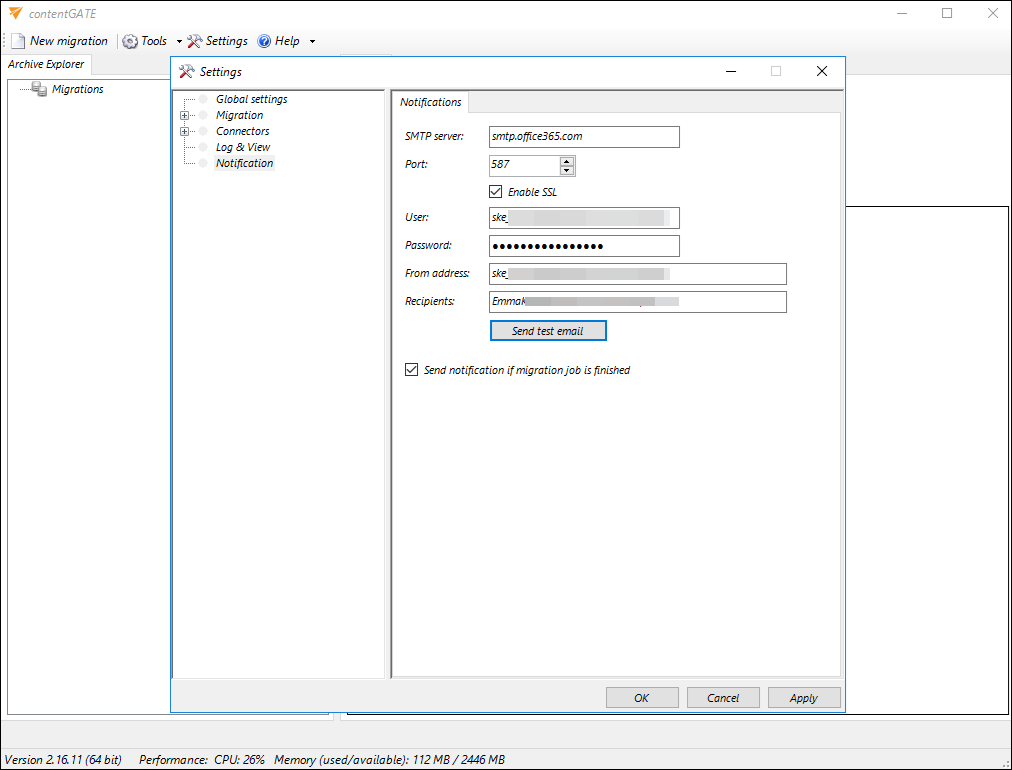Click the Apply button
Image resolution: width=1012 pixels, height=770 pixels.
click(803, 698)
